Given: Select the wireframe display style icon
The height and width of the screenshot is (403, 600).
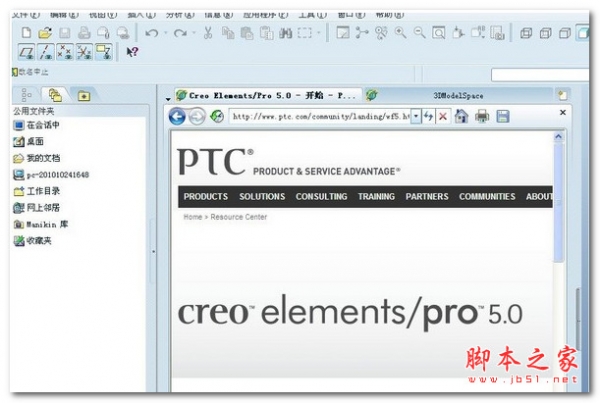Looking at the screenshot, I should 526,33.
